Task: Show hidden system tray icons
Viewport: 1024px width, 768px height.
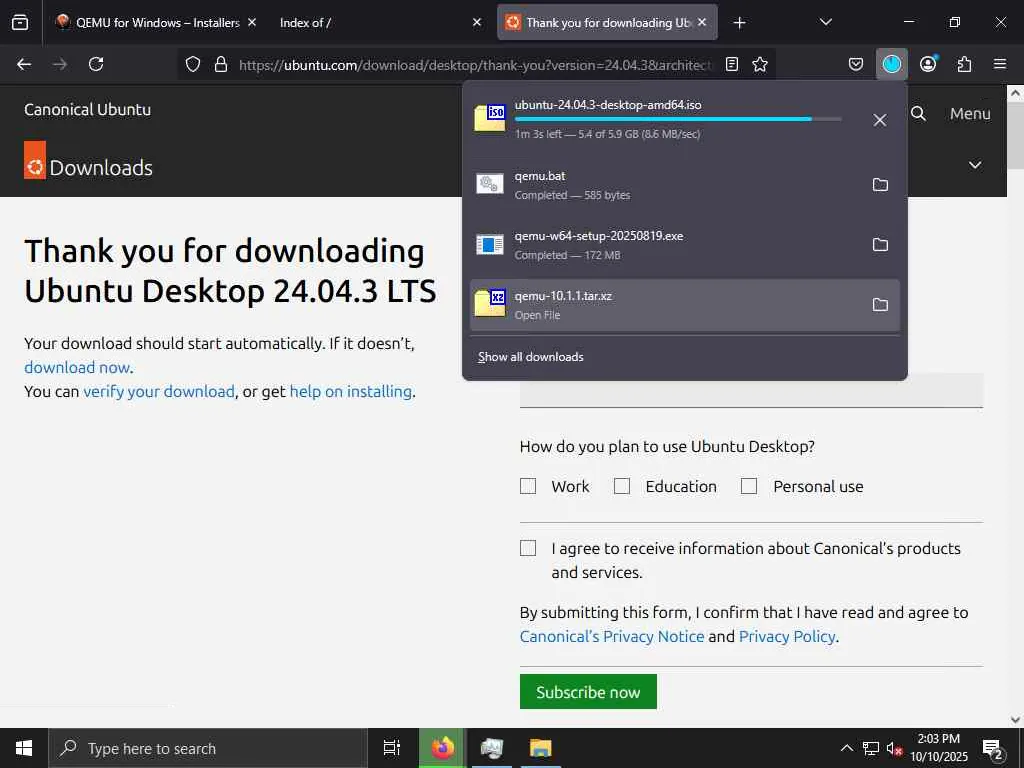Action: tap(846, 748)
